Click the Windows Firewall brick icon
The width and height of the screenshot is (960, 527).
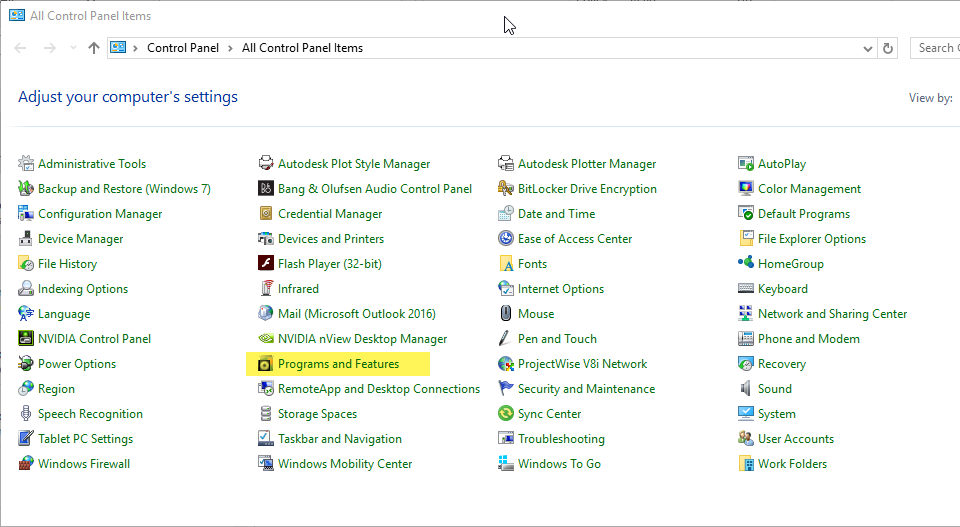pyautogui.click(x=26, y=463)
